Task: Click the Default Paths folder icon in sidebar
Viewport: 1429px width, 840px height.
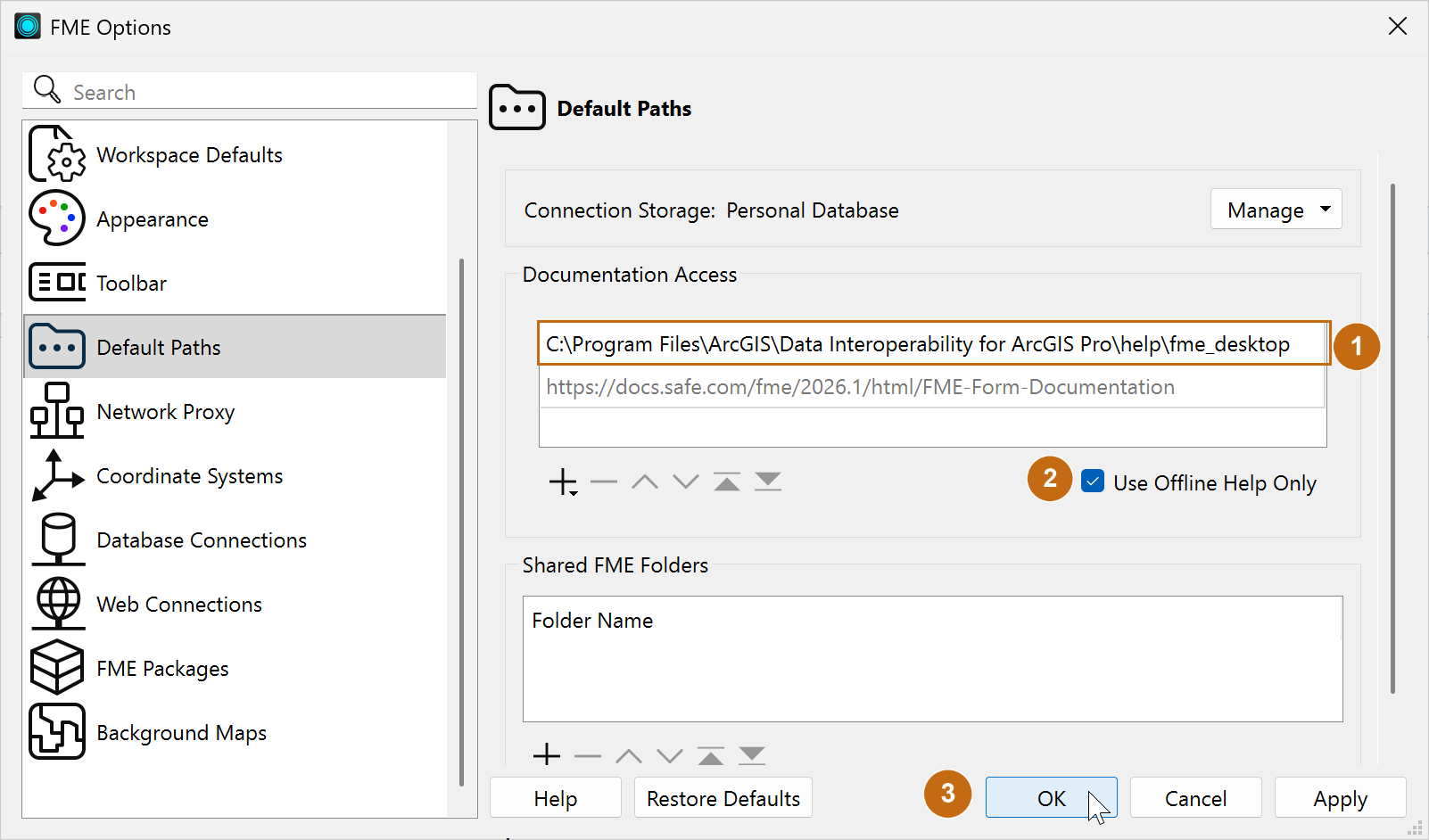Action: click(x=57, y=347)
